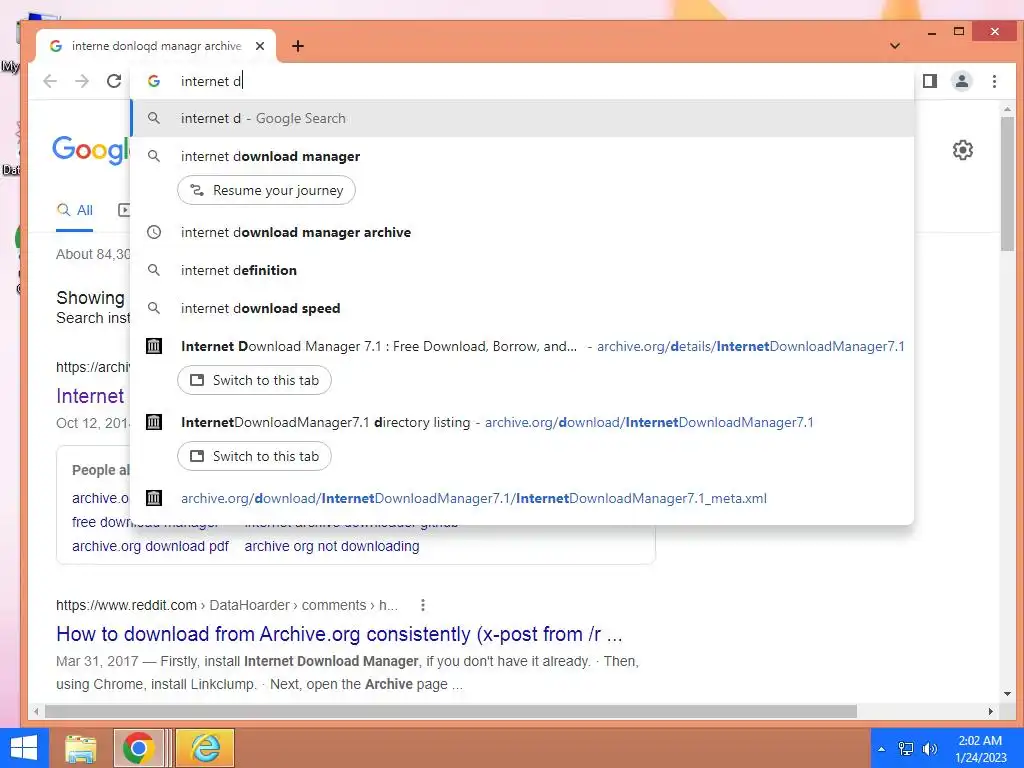
Task: Open a new tab with the plus button
Action: pyautogui.click(x=298, y=46)
